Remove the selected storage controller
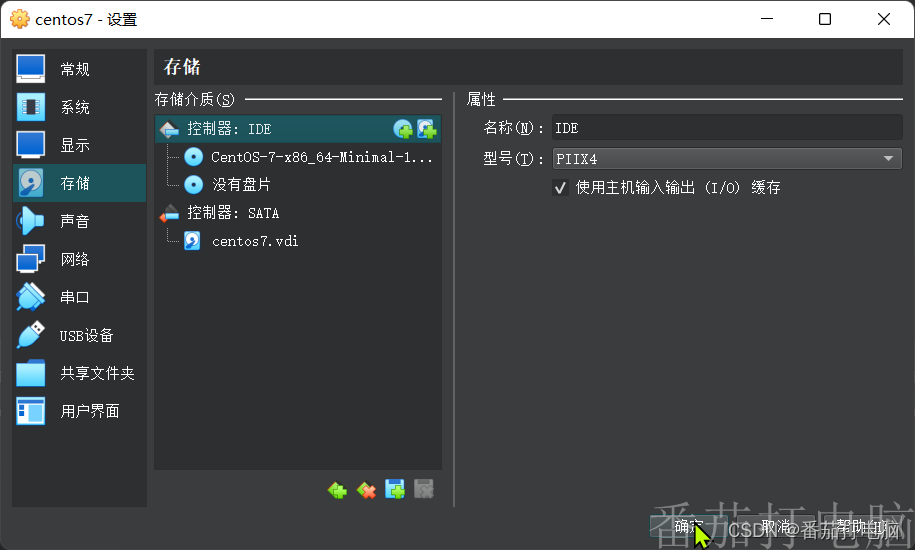This screenshot has width=915, height=550. [366, 490]
